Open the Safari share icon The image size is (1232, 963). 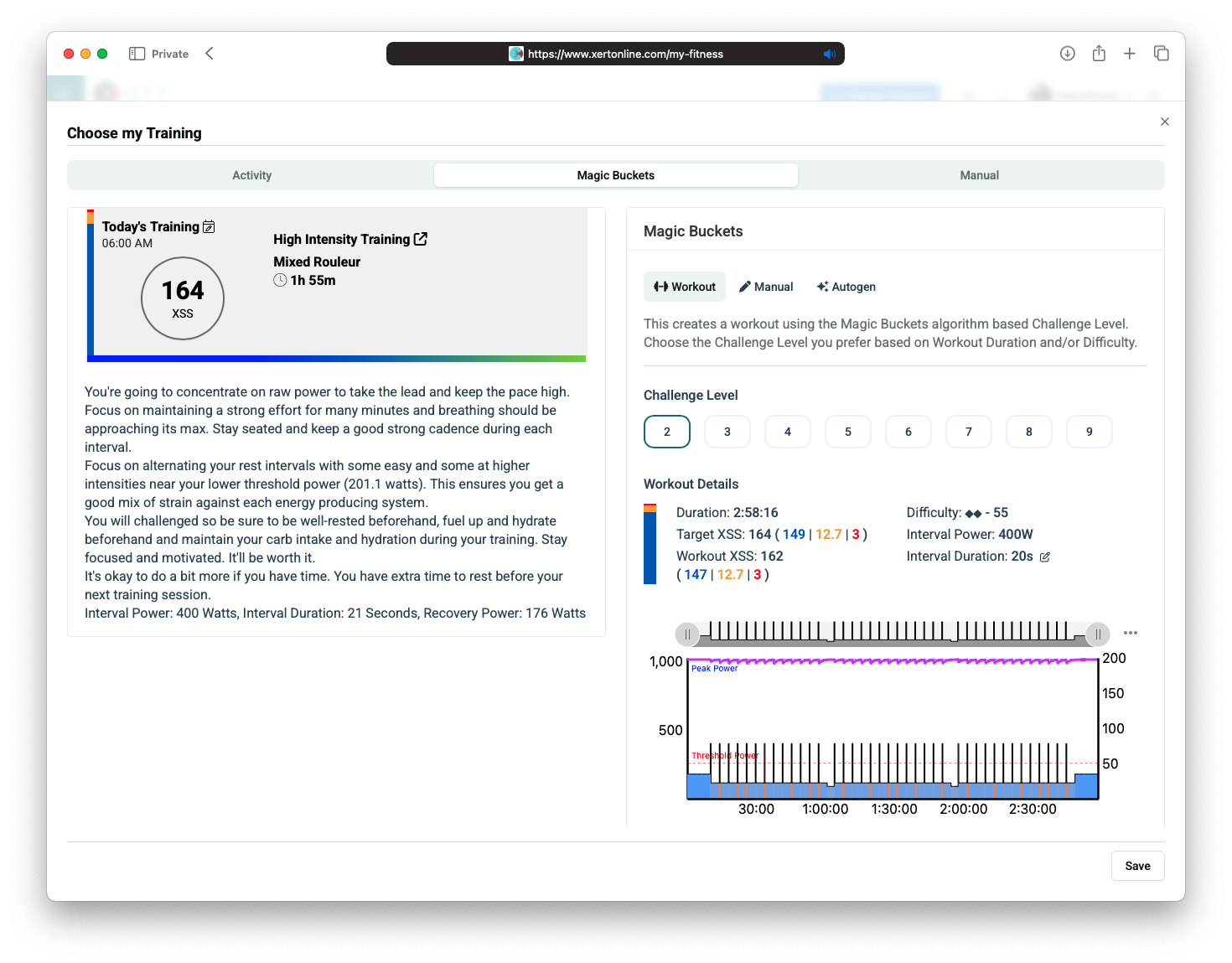1099,54
